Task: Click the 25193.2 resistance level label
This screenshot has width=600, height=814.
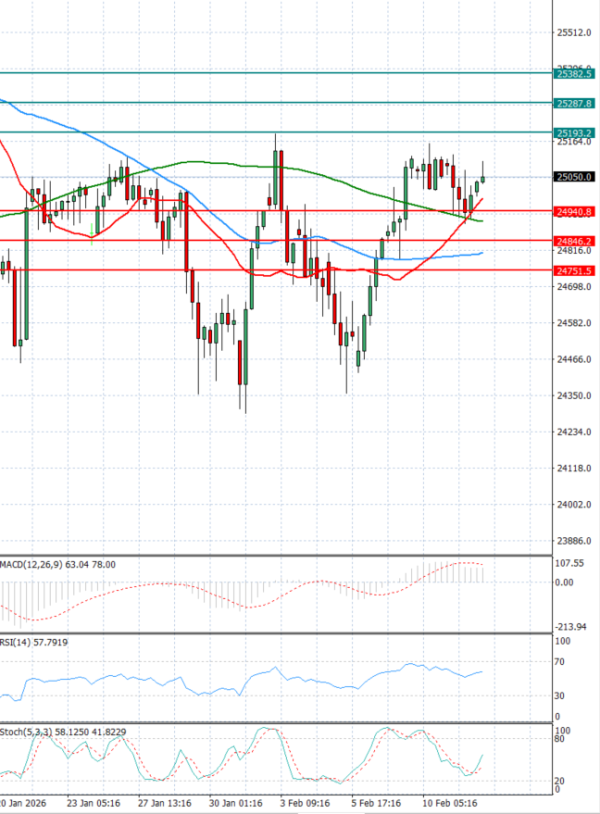Action: click(x=574, y=132)
